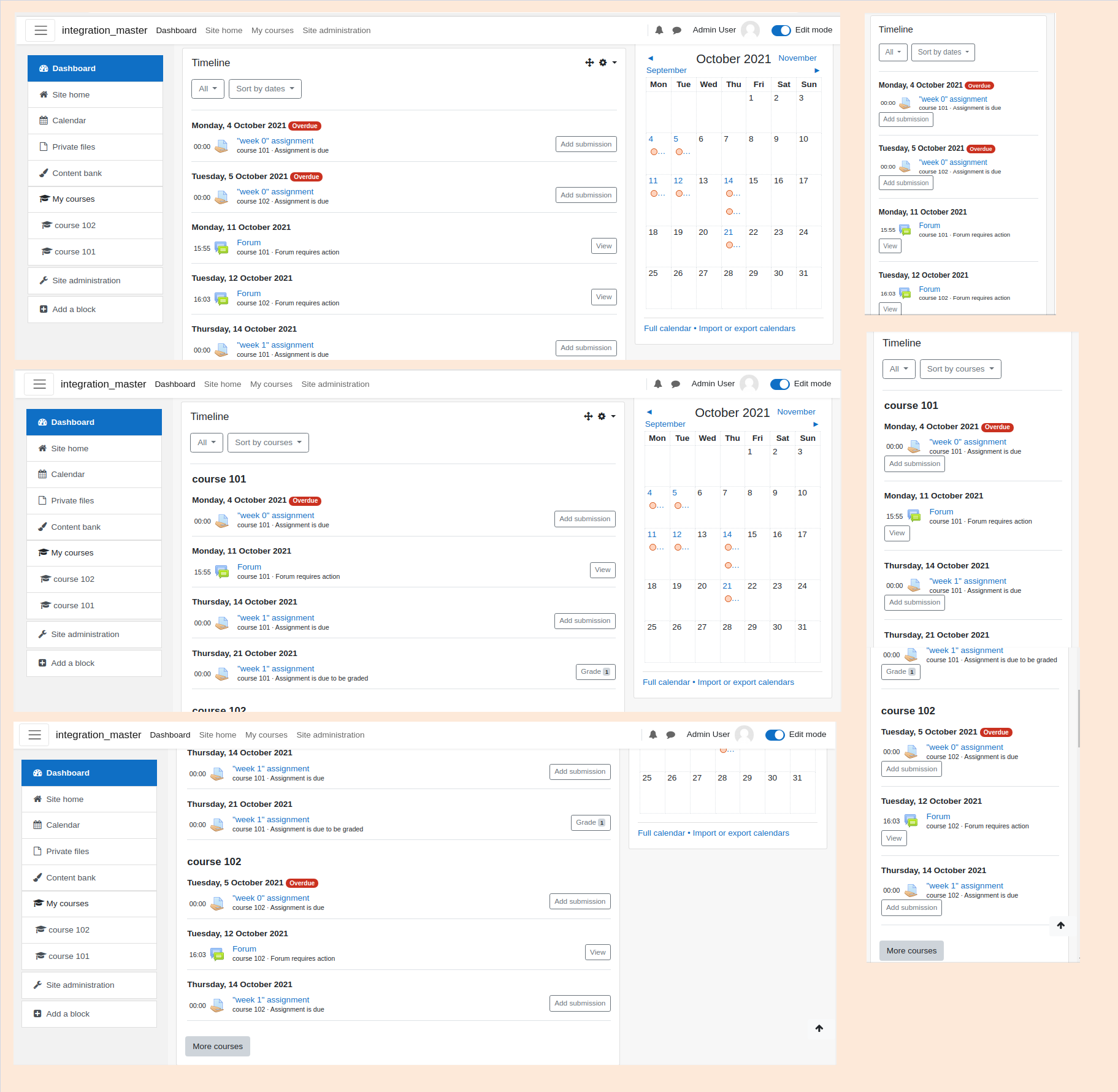Click integration_master brand in bottom screenshot
The height and width of the screenshot is (1092, 1118).
coord(98,735)
